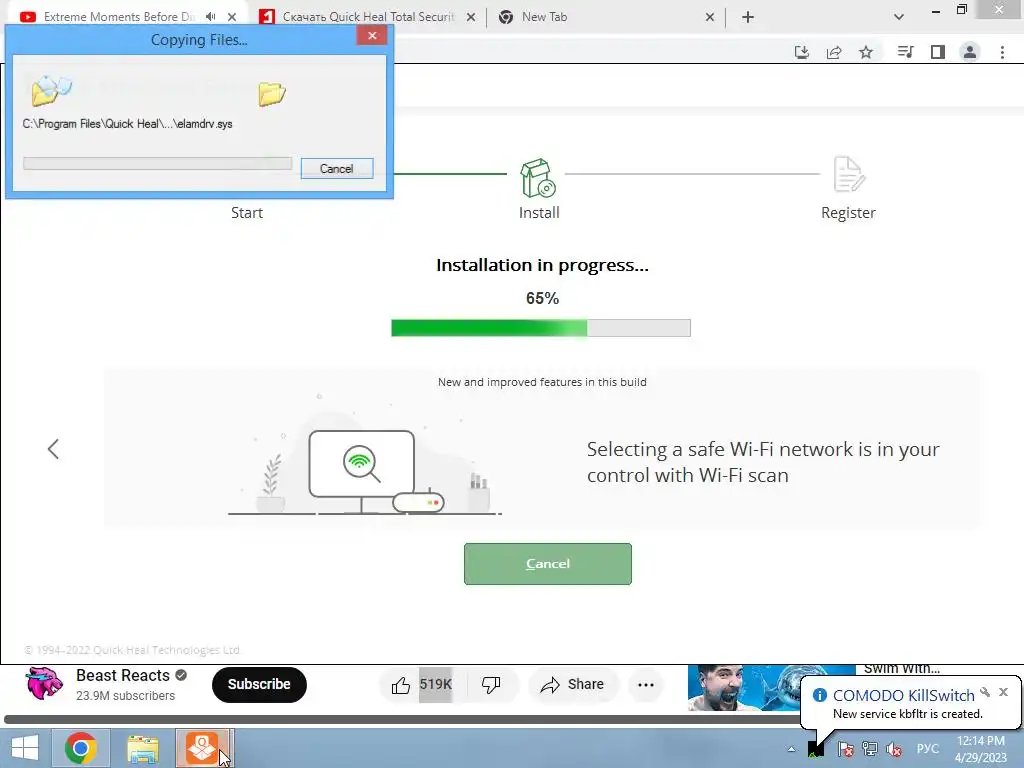Viewport: 1024px width, 768px height.
Task: Open Chrome from the taskbar
Action: coord(81,748)
